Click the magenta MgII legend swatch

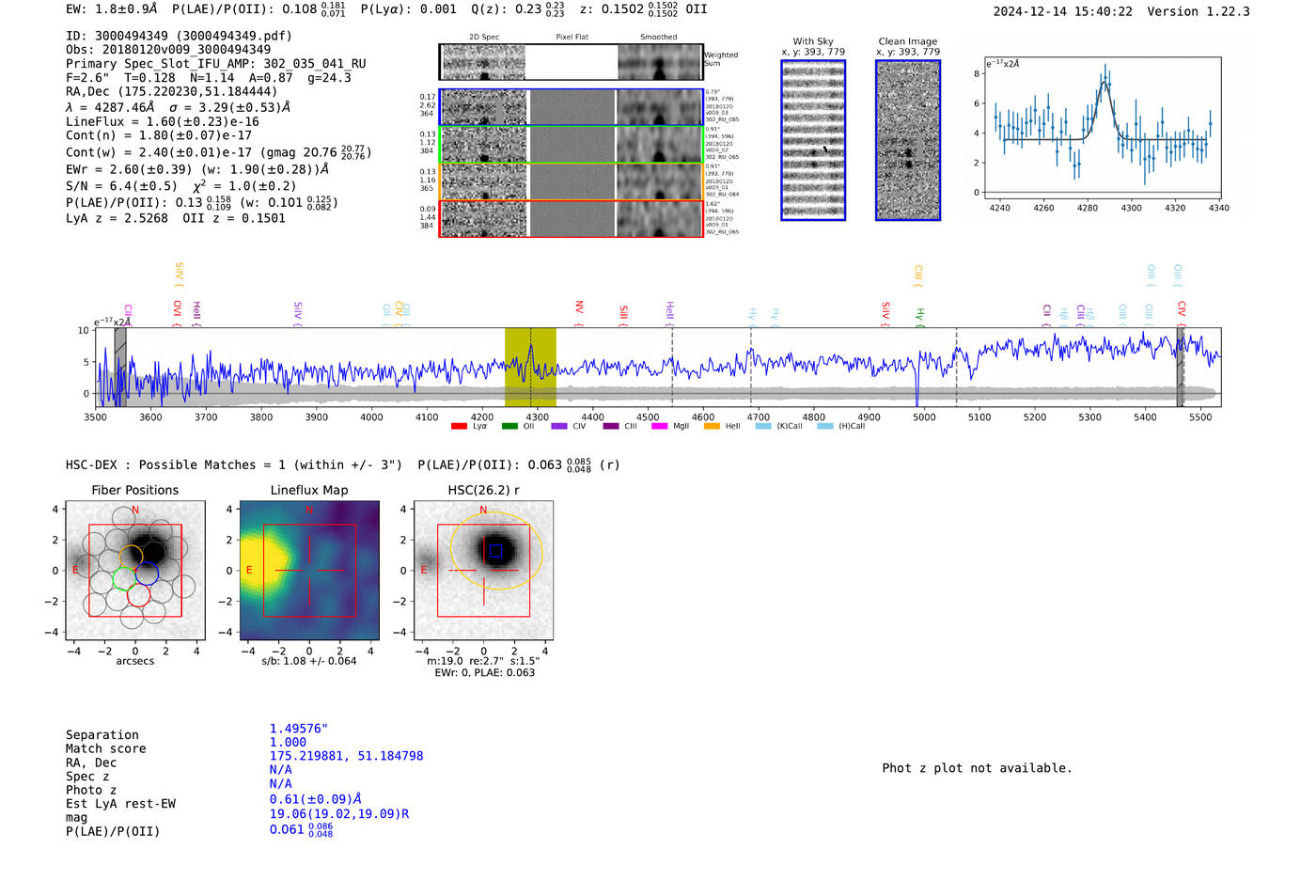[659, 427]
